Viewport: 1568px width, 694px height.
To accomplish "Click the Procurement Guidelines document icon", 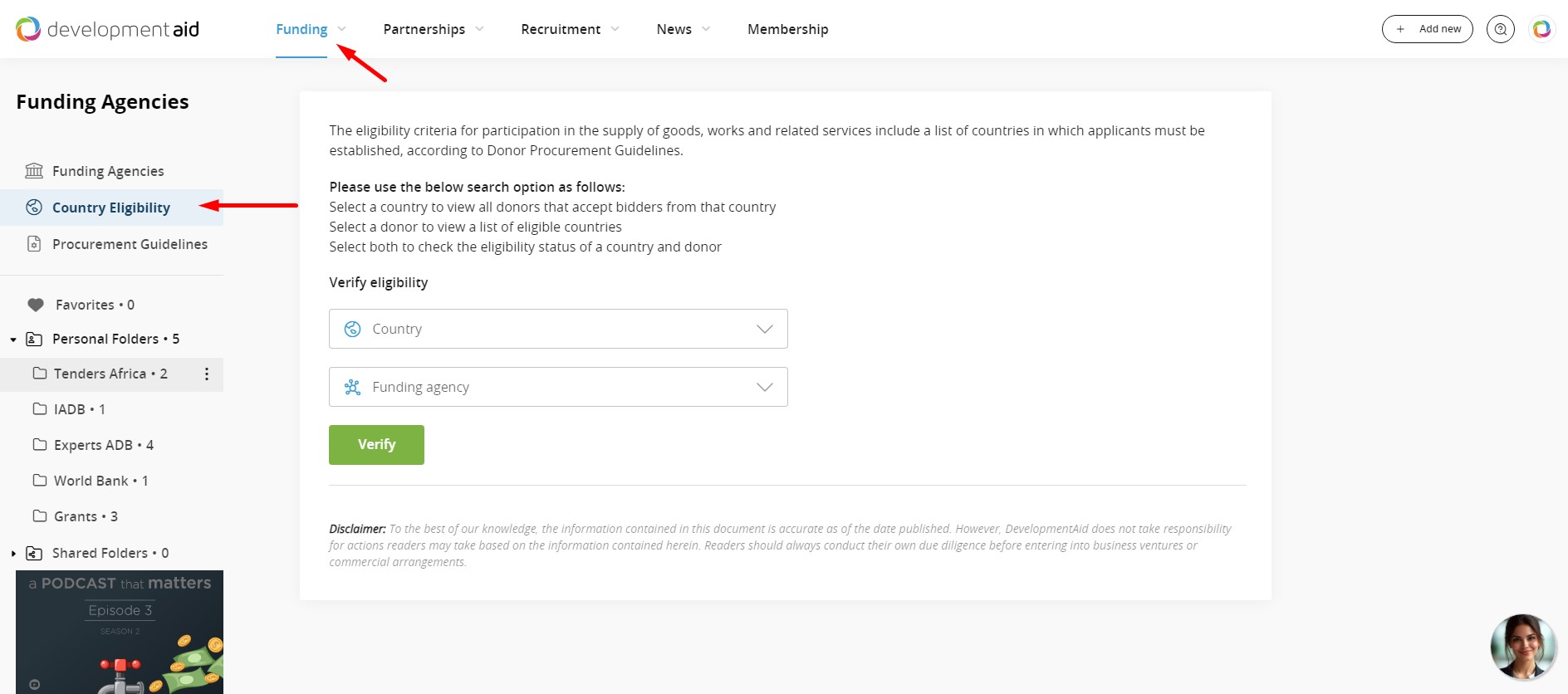I will (x=34, y=244).
